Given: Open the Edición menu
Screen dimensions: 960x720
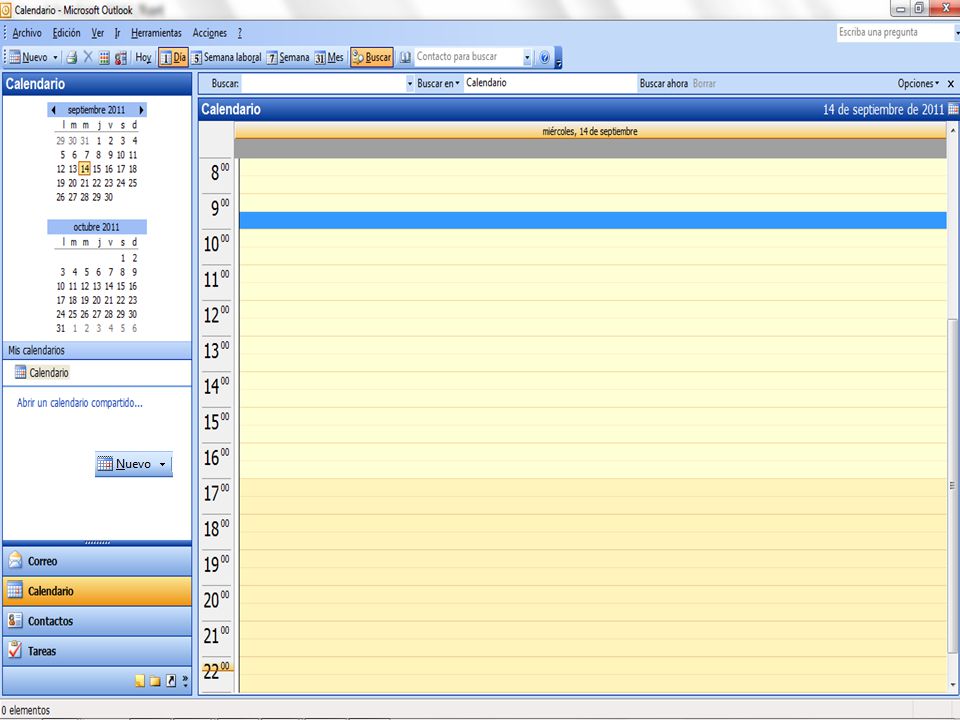Looking at the screenshot, I should (x=66, y=33).
